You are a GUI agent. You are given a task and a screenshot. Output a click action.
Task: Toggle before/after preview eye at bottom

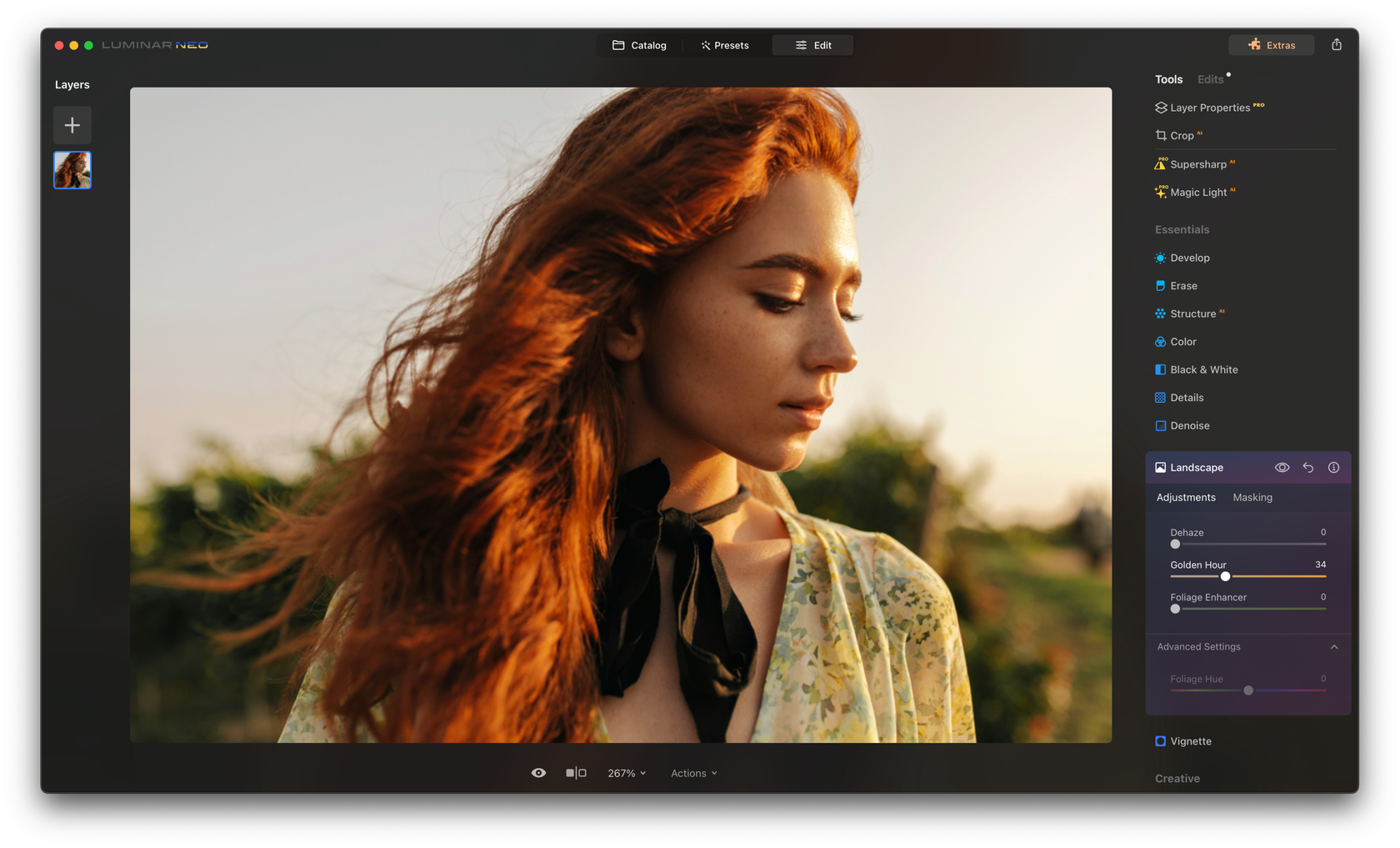[537, 773]
